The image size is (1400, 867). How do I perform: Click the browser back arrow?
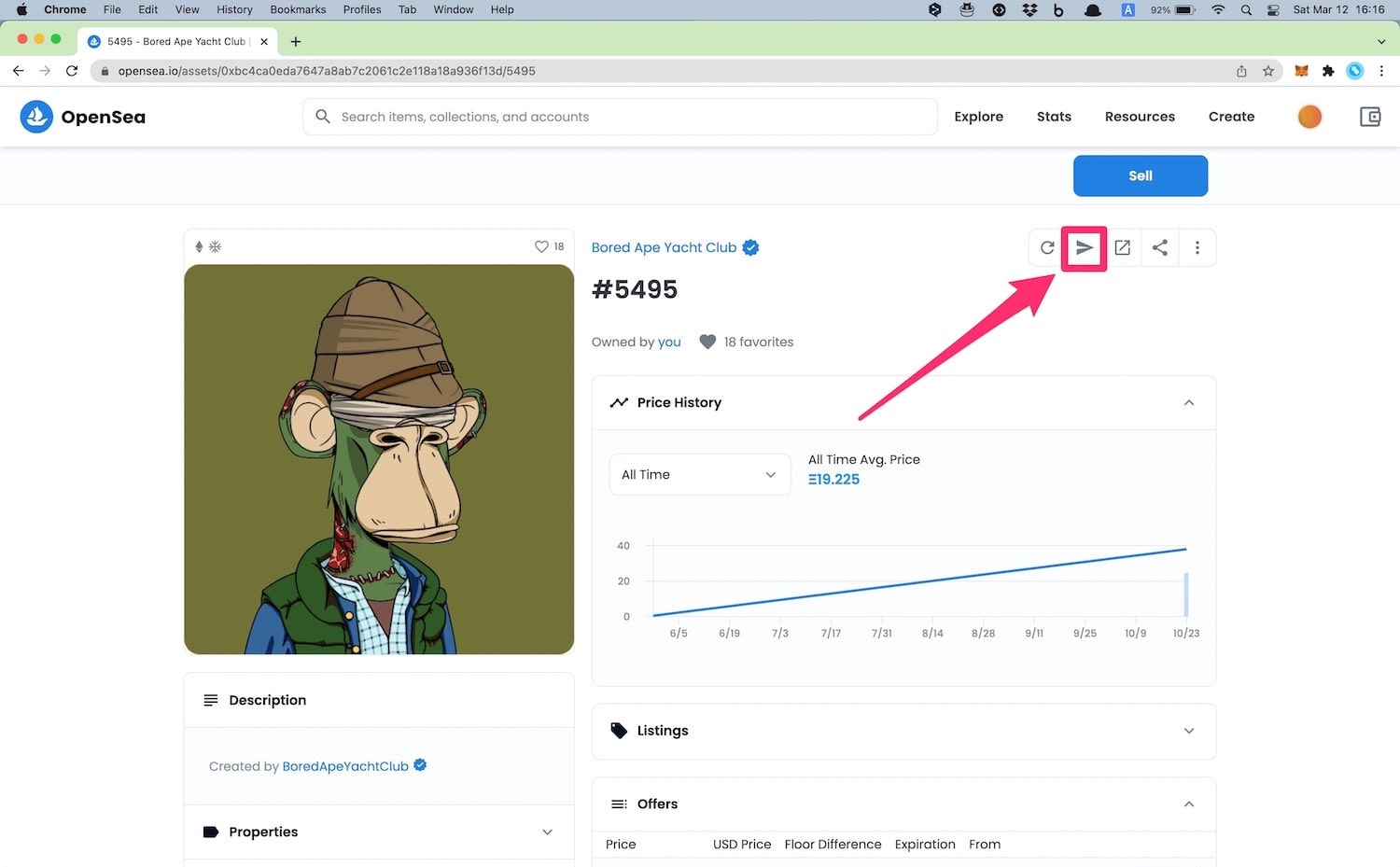coord(18,71)
